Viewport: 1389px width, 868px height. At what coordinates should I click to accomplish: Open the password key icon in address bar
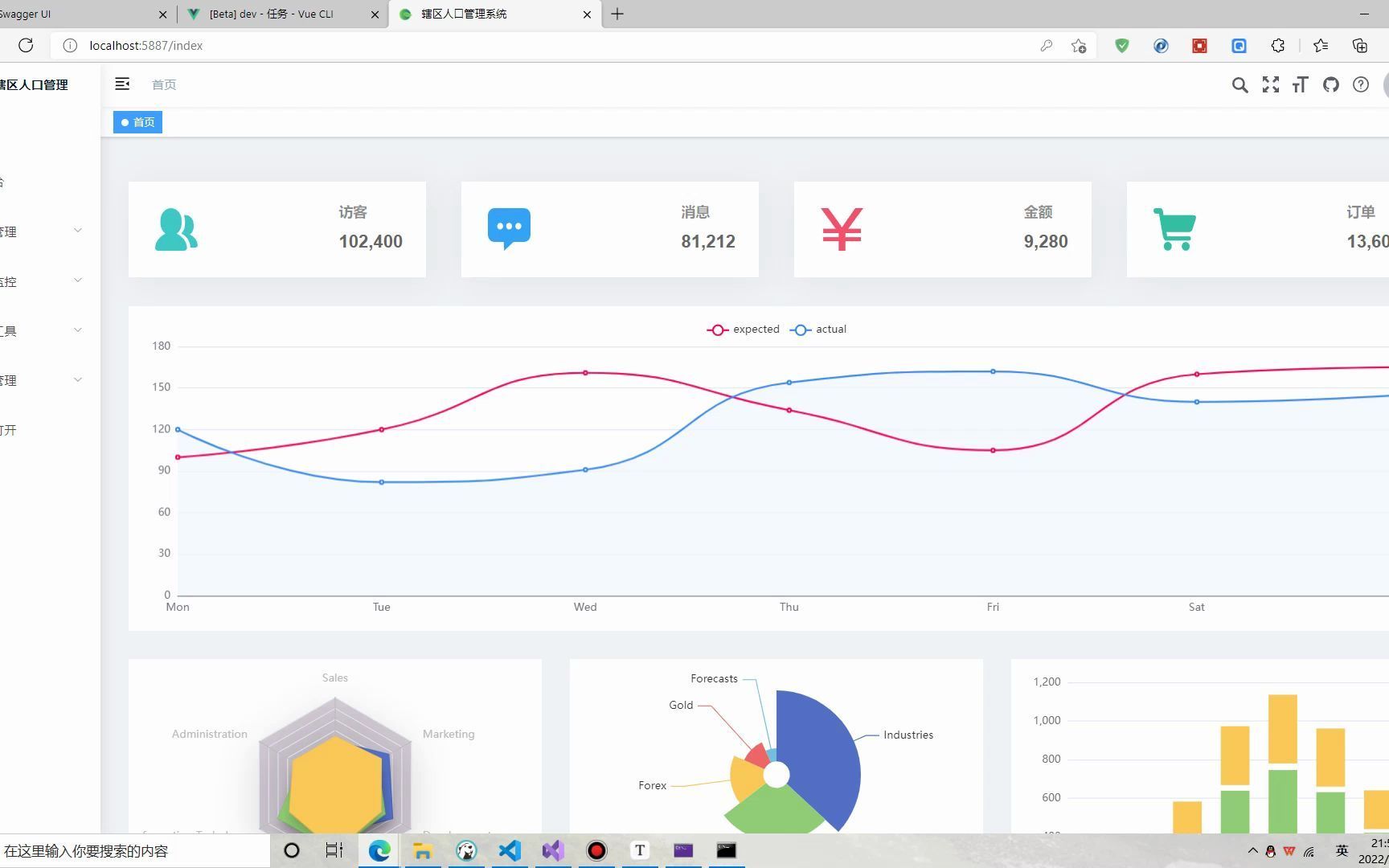1046,46
